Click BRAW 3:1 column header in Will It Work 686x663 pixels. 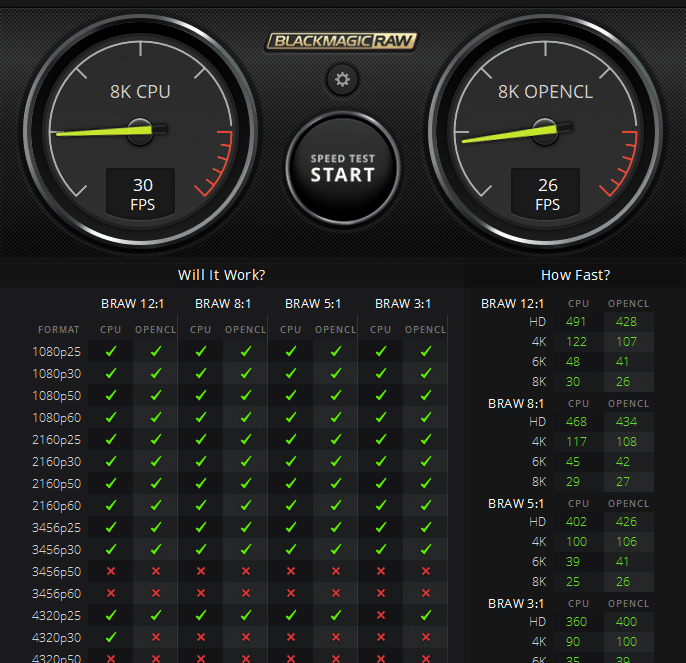pyautogui.click(x=403, y=304)
